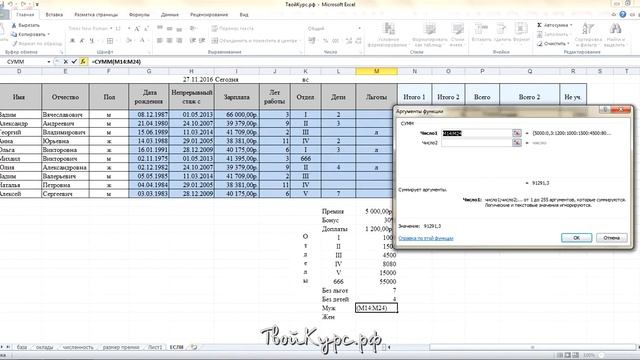The image size is (640, 360).
Task: Click the Insert Function fx icon
Action: coord(83,62)
